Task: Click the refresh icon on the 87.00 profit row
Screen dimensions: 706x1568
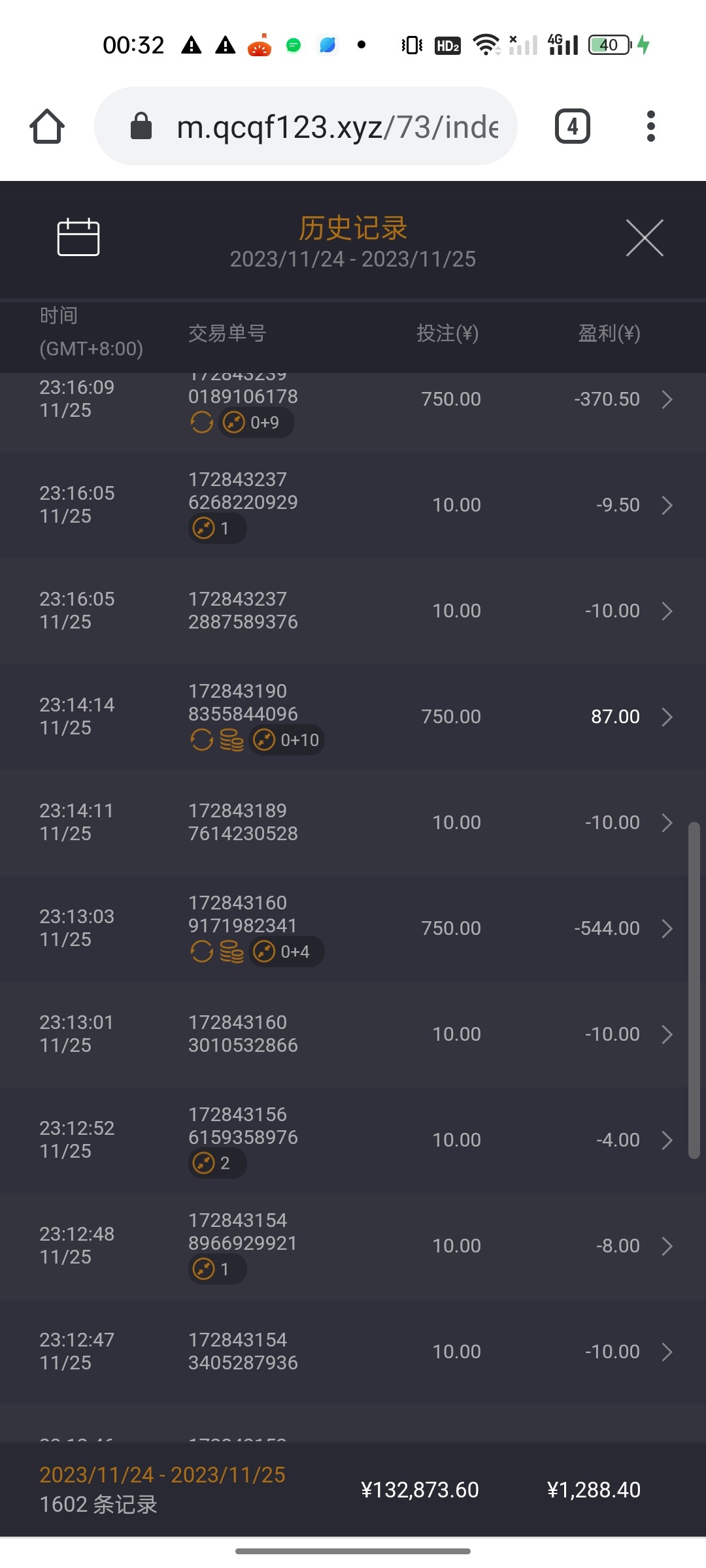Action: (x=202, y=740)
